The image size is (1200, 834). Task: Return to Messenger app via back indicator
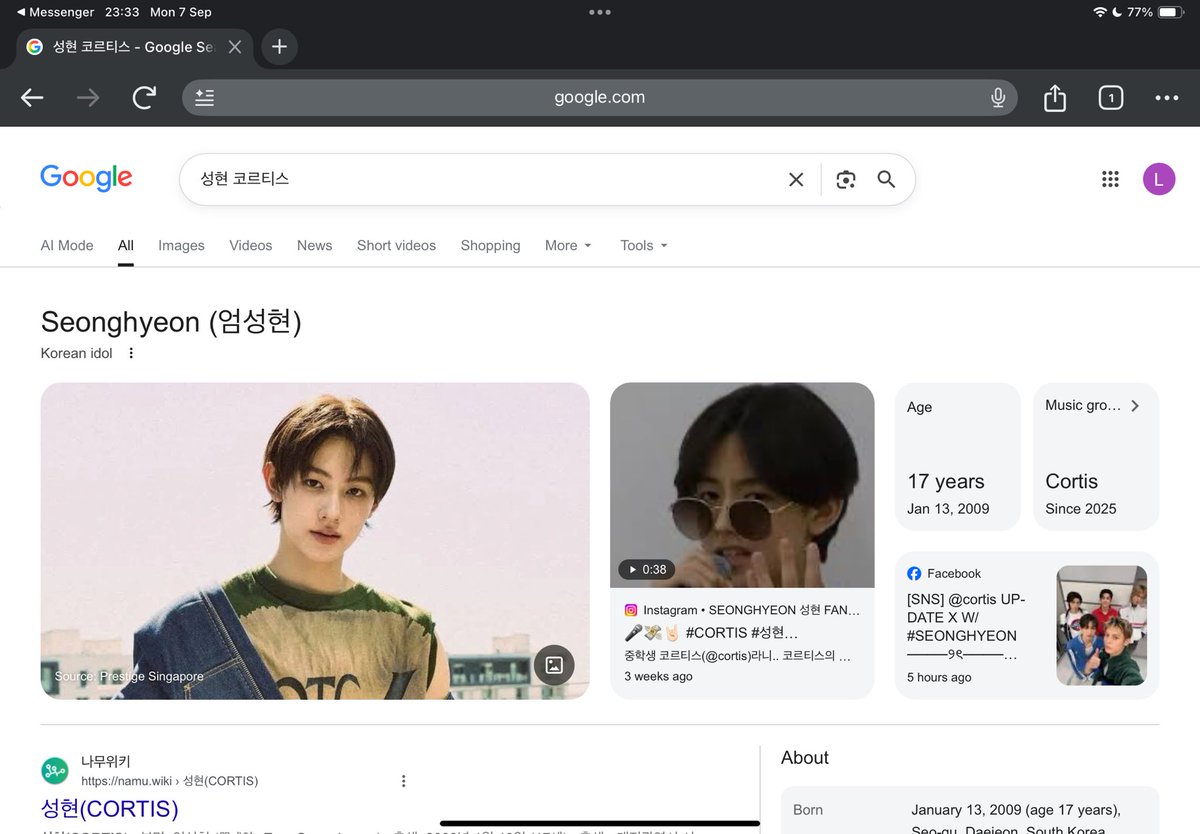click(x=56, y=12)
